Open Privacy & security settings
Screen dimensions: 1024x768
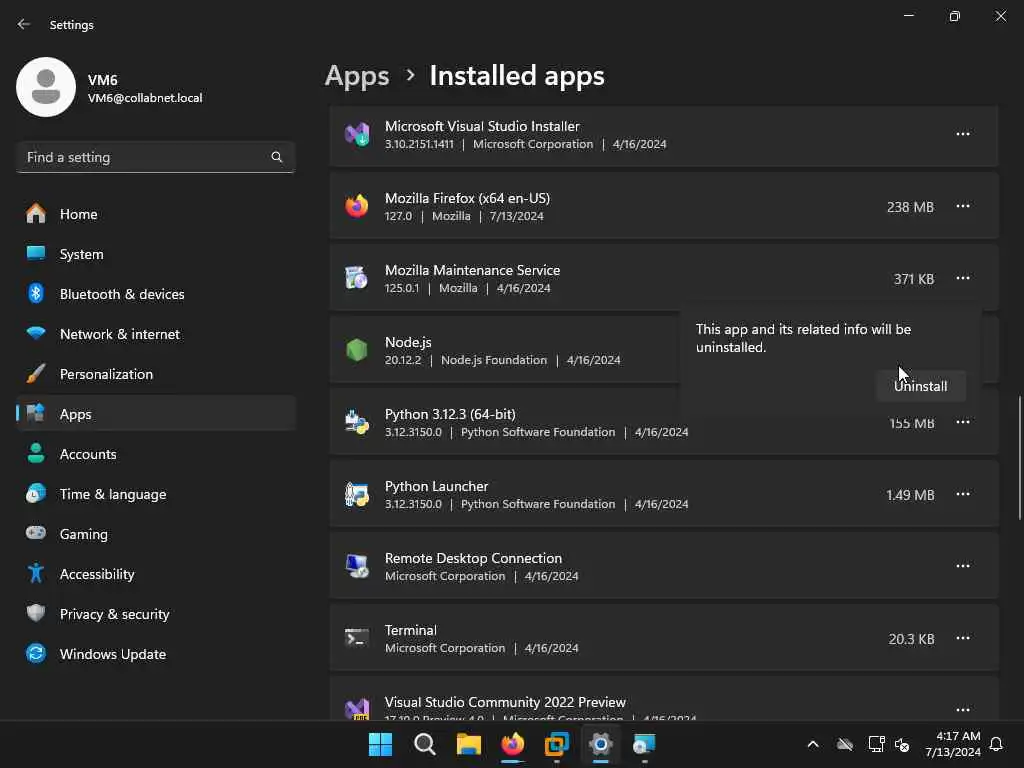point(155,614)
